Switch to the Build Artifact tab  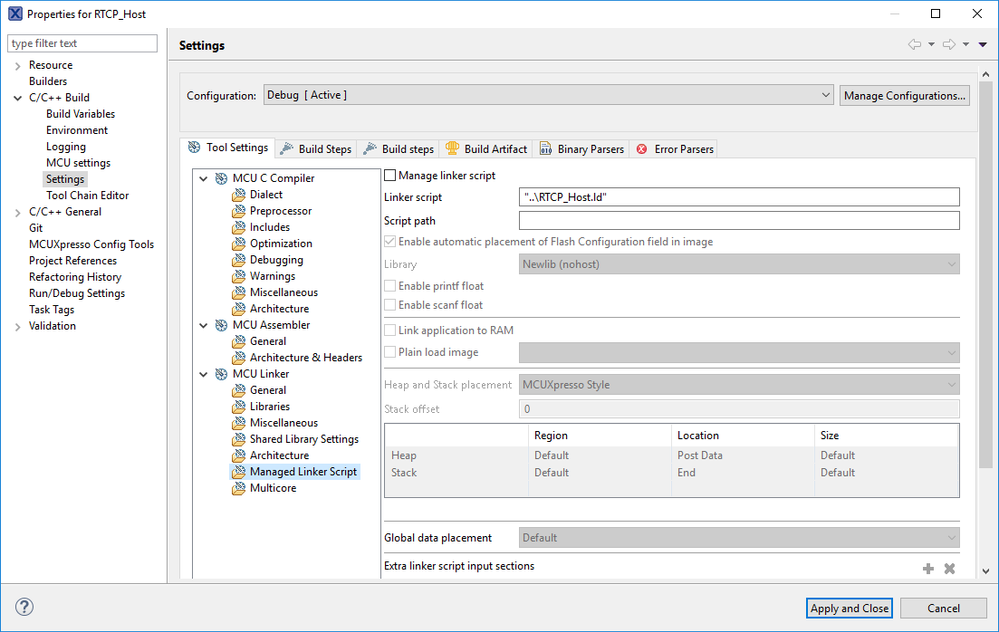[486, 149]
